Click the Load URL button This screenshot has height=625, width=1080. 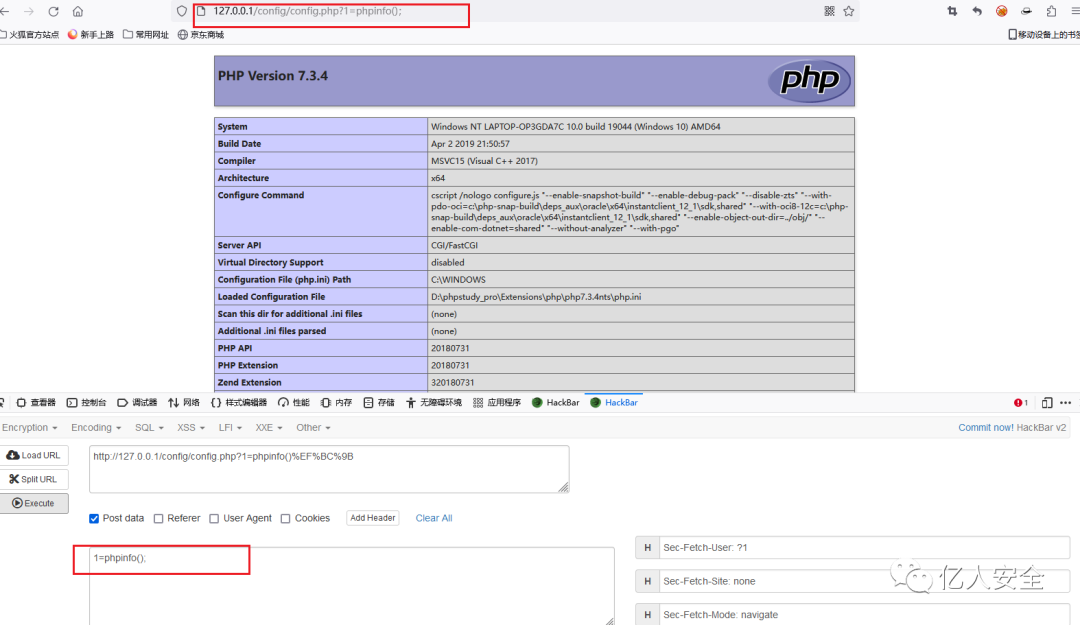(34, 455)
